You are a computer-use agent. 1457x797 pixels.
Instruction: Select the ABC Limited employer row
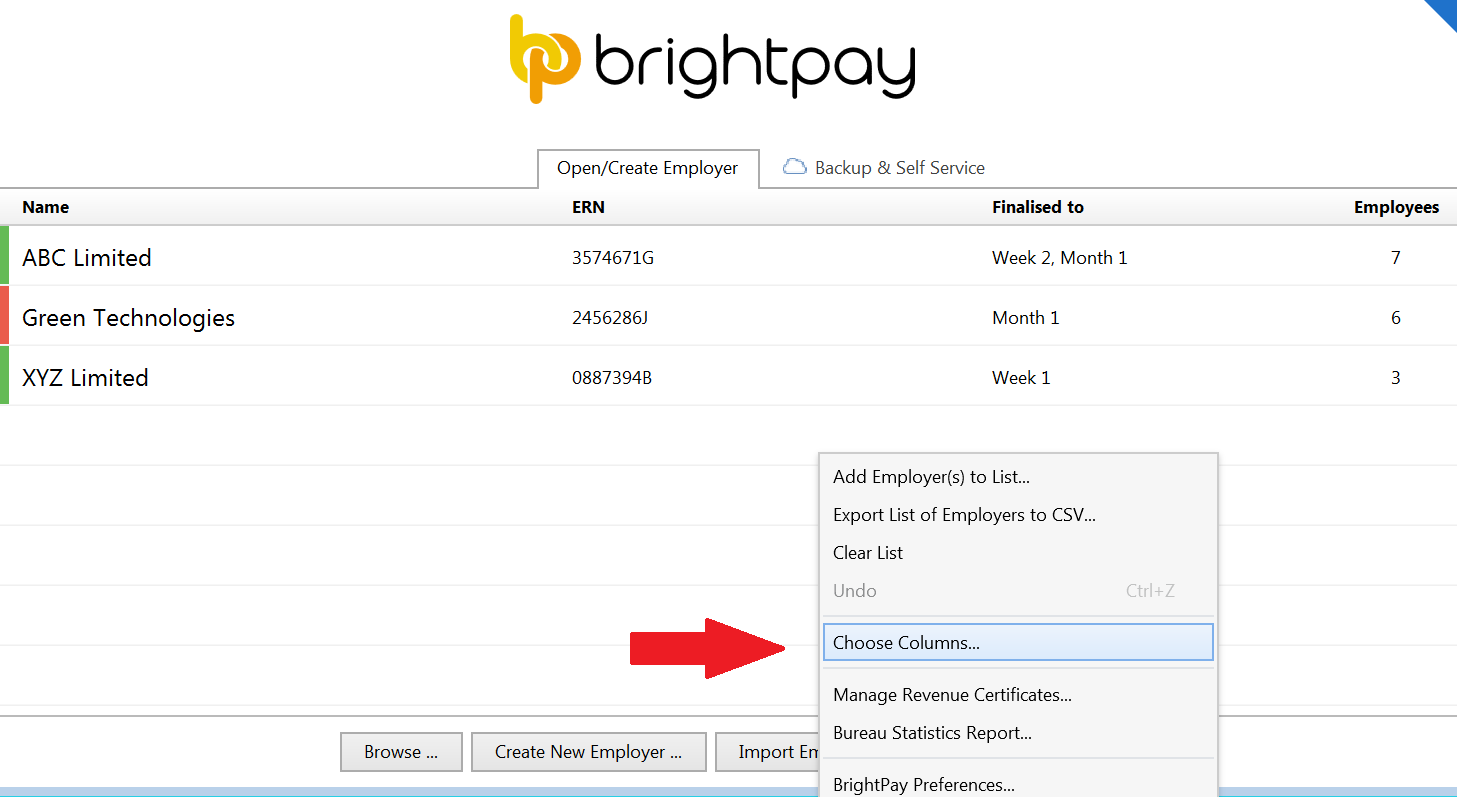point(728,257)
